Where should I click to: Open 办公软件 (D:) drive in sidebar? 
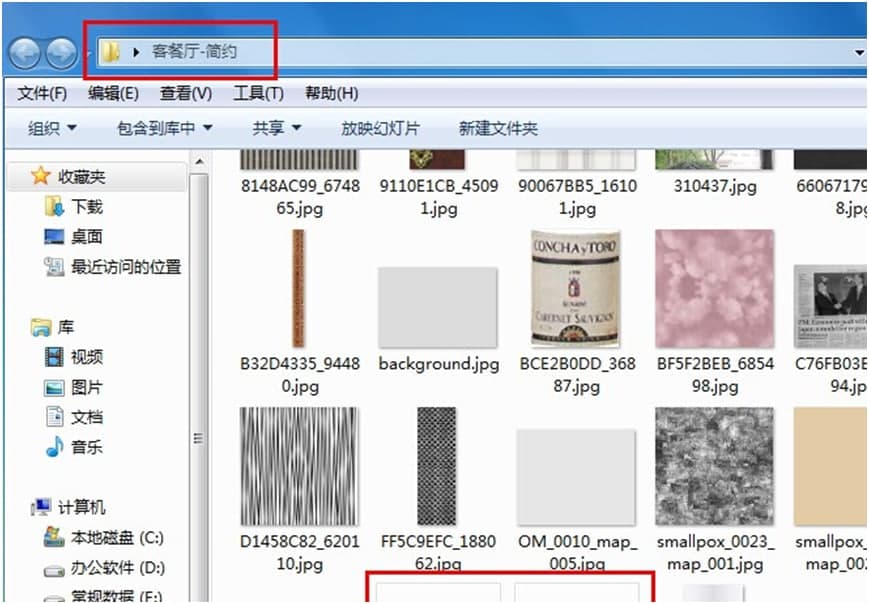[x=117, y=568]
